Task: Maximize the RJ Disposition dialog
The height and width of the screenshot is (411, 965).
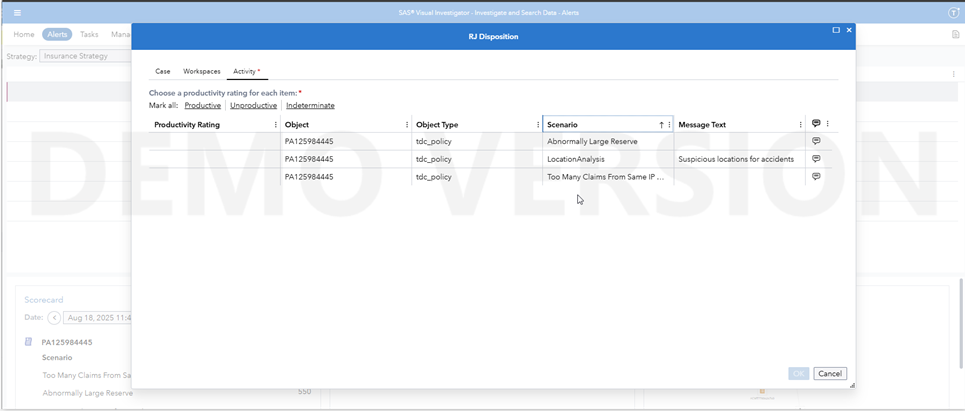Action: tap(836, 30)
